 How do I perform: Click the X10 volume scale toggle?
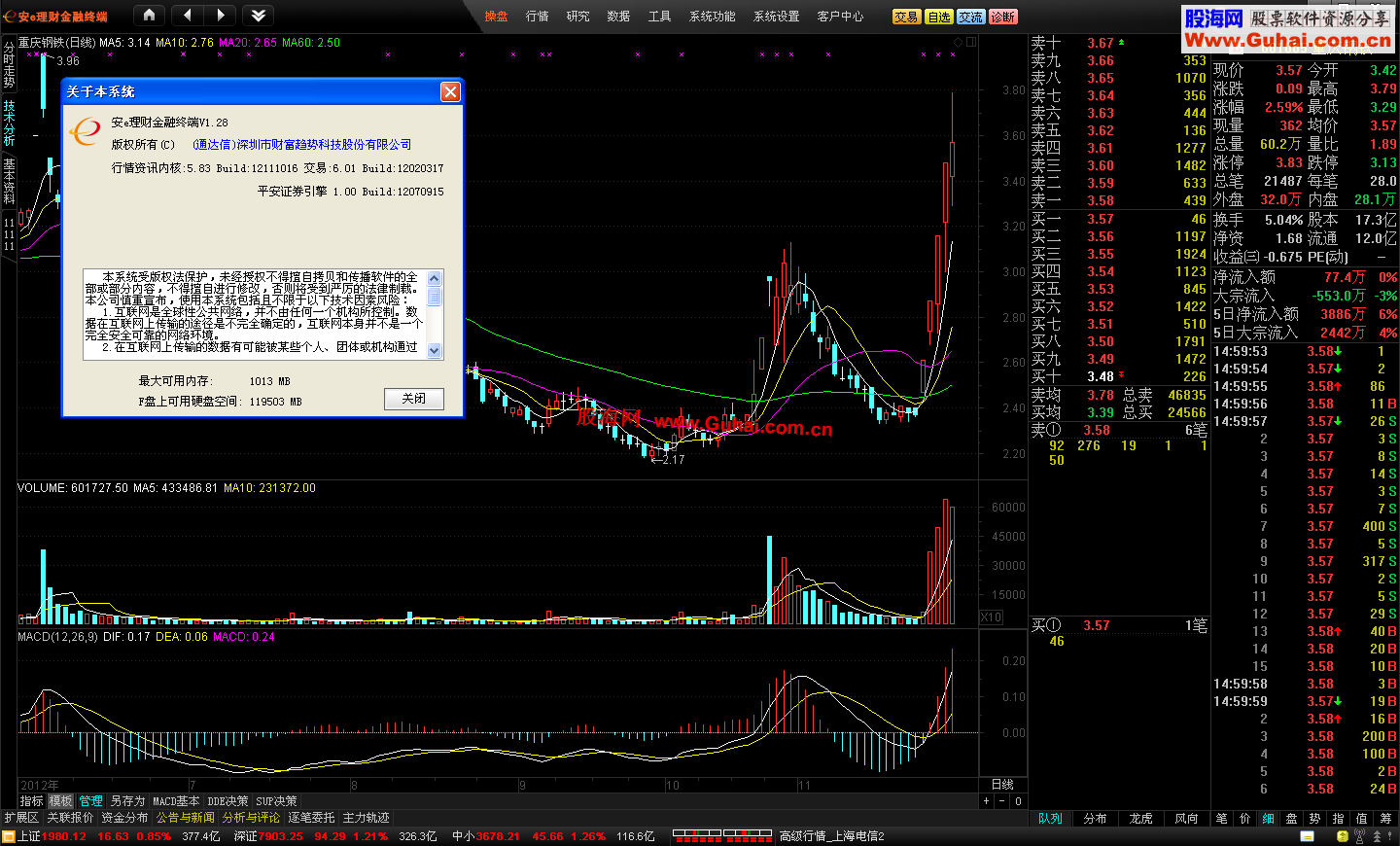991,617
